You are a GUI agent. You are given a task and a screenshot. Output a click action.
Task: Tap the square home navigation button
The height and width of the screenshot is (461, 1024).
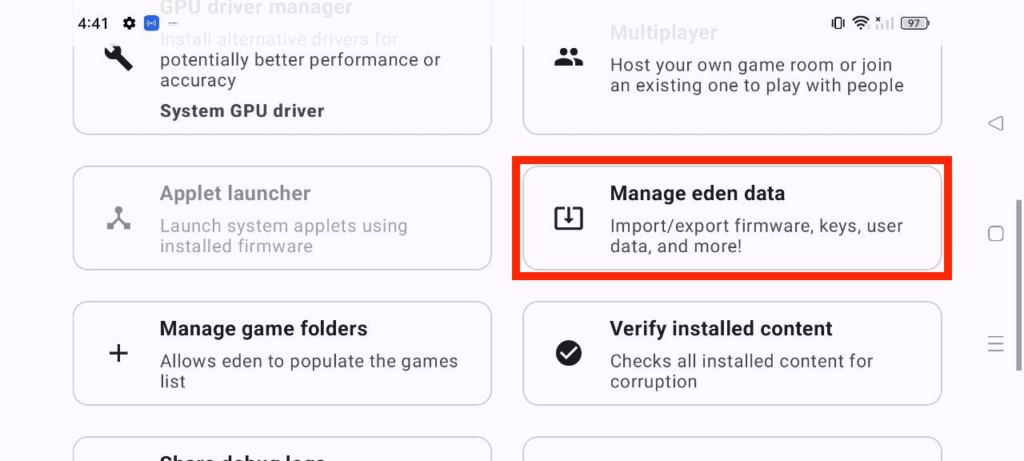point(995,234)
